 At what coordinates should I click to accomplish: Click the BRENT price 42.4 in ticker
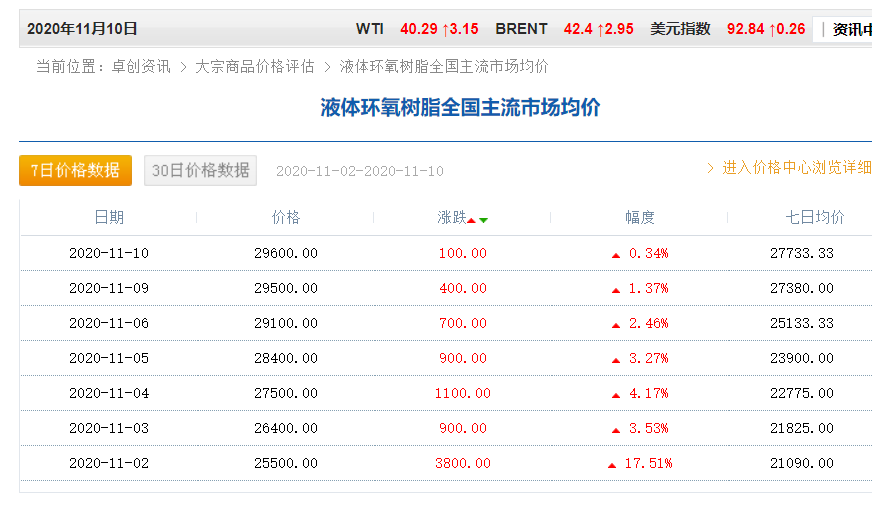point(578,29)
